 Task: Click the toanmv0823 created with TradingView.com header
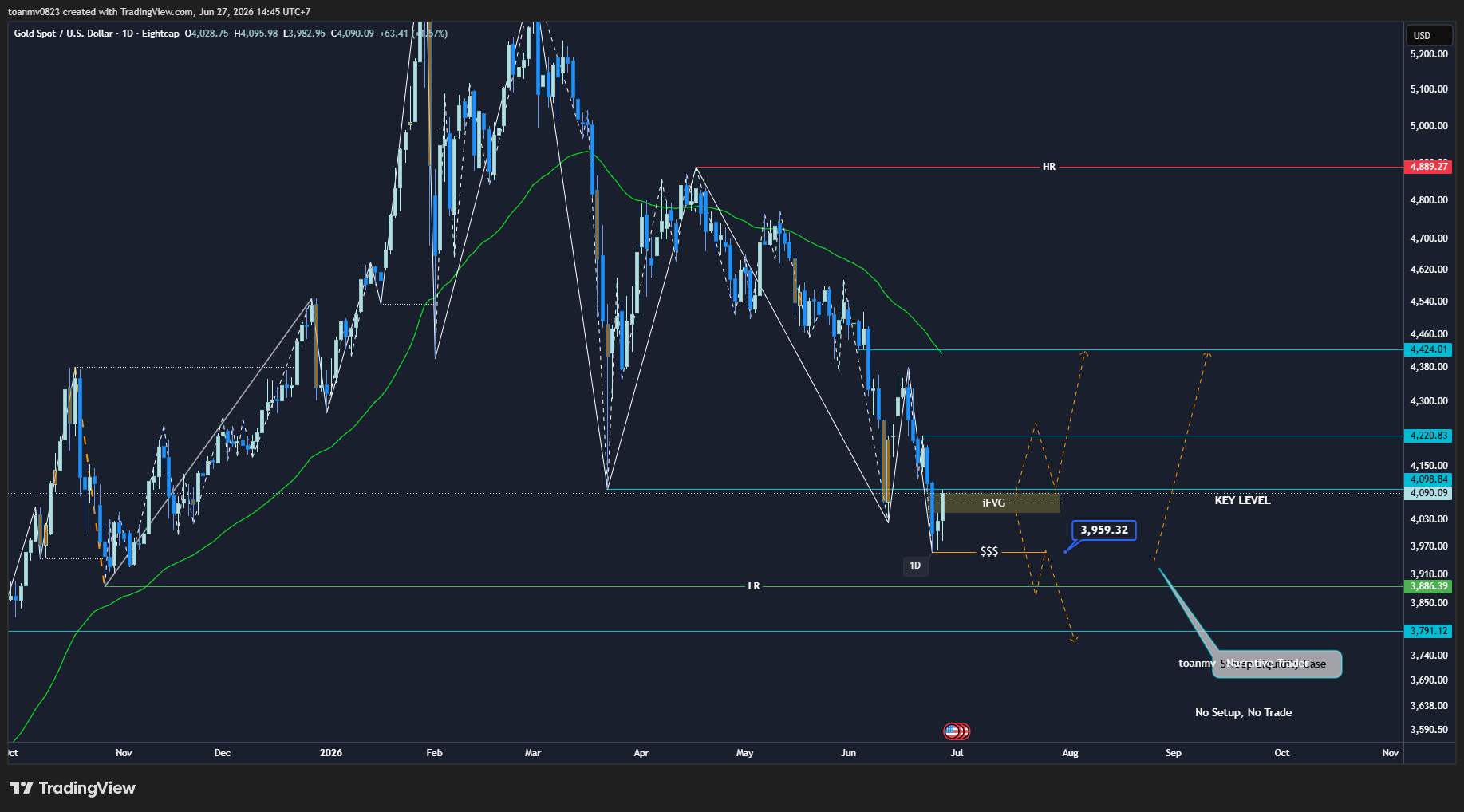(160, 12)
